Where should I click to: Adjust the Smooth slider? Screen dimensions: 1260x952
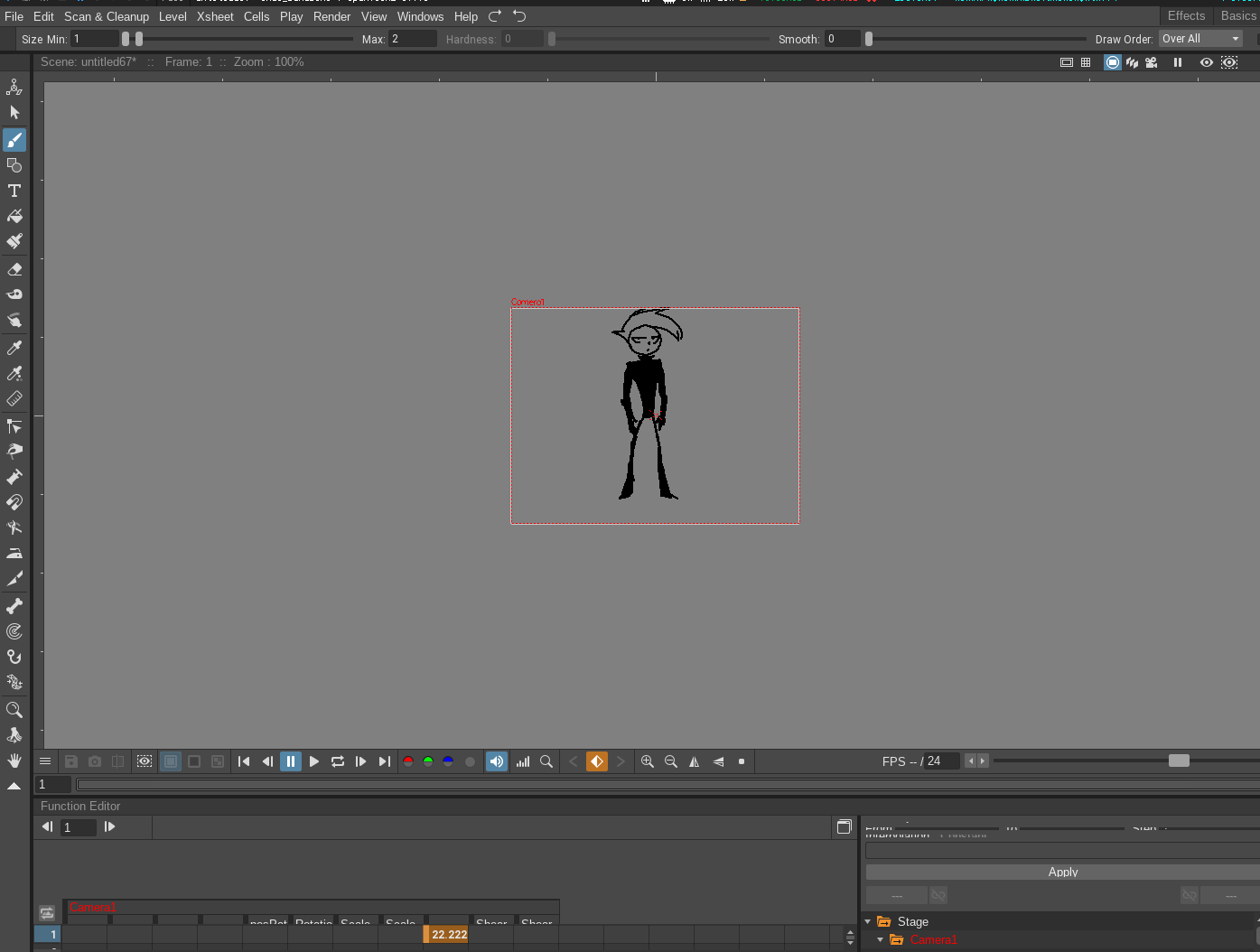869,38
